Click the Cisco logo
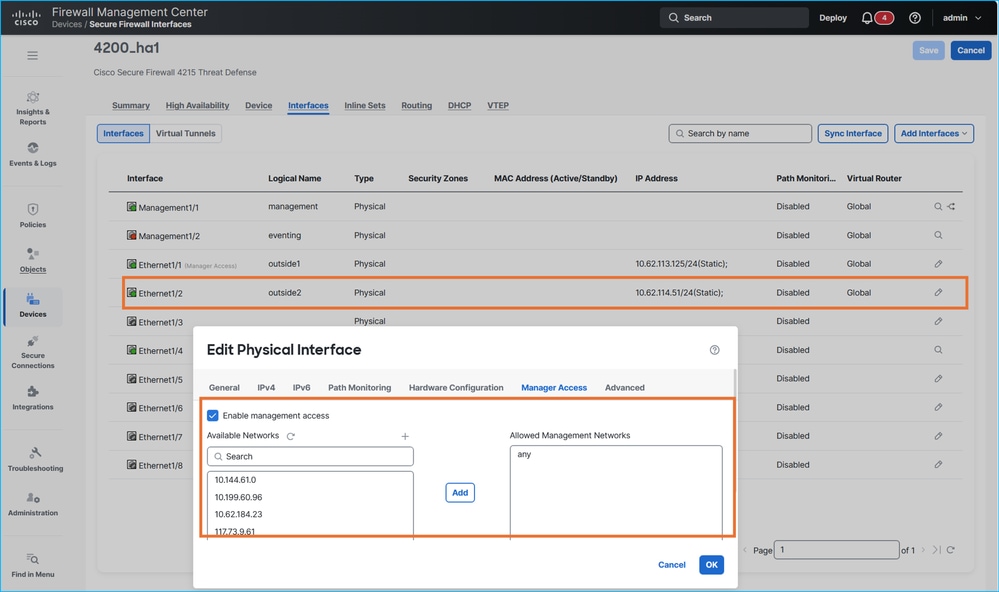Image resolution: width=999 pixels, height=592 pixels. click(26, 18)
